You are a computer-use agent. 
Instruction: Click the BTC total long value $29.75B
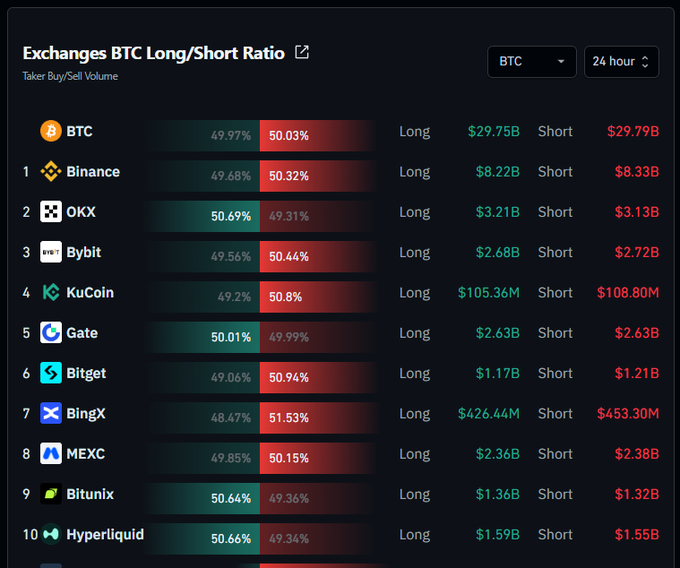pos(494,131)
